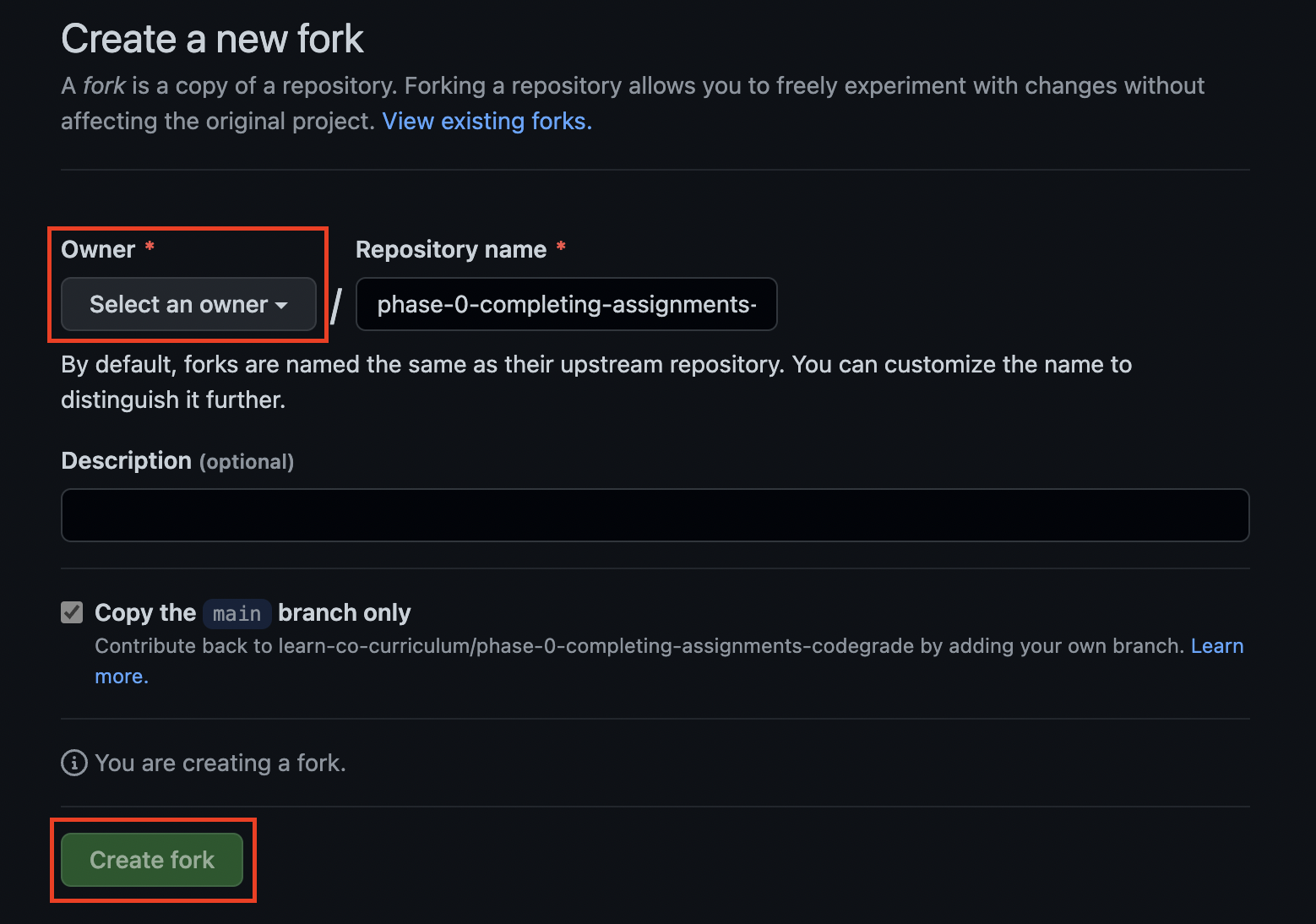Click the caret arrow on Select an owner
This screenshot has width=1316, height=924.
pos(281,306)
